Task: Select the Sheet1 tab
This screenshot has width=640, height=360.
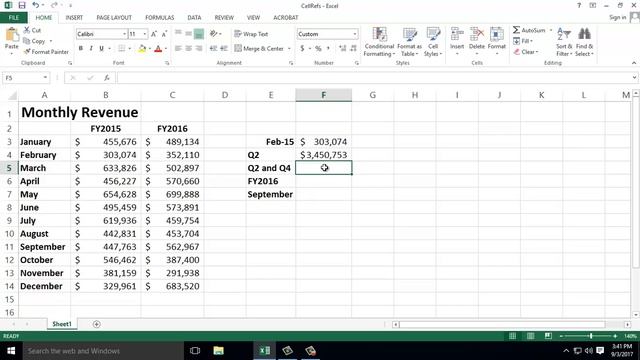Action: (x=62, y=324)
